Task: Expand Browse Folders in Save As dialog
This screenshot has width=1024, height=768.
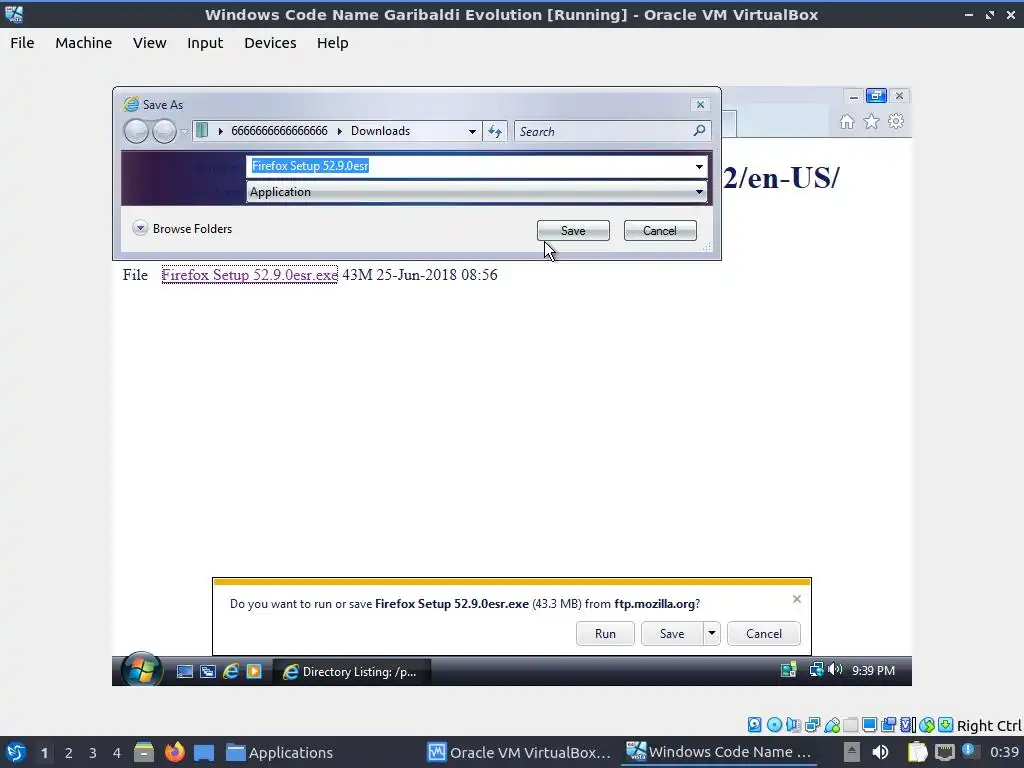Action: (183, 229)
